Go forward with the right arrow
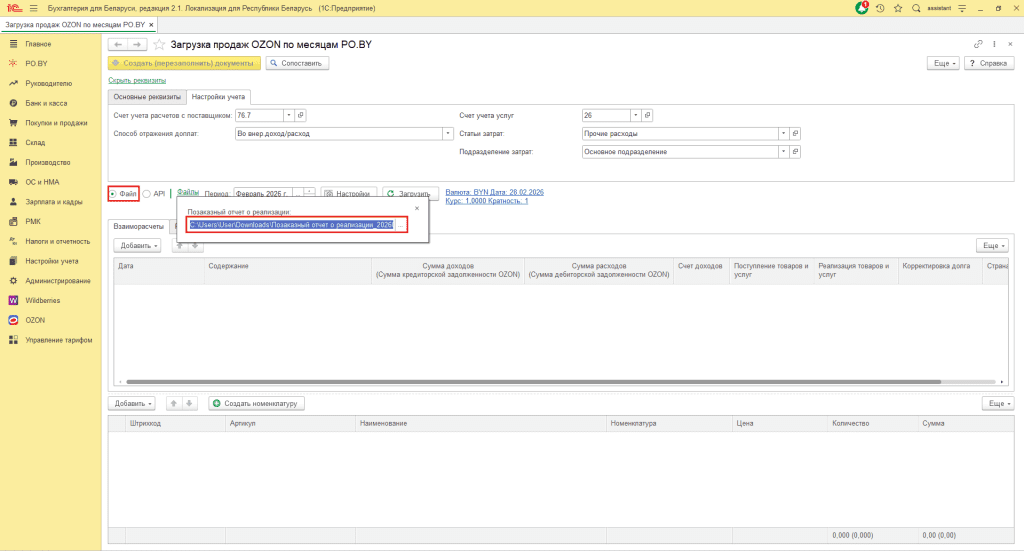Image resolution: width=1024 pixels, height=551 pixels. [x=137, y=44]
